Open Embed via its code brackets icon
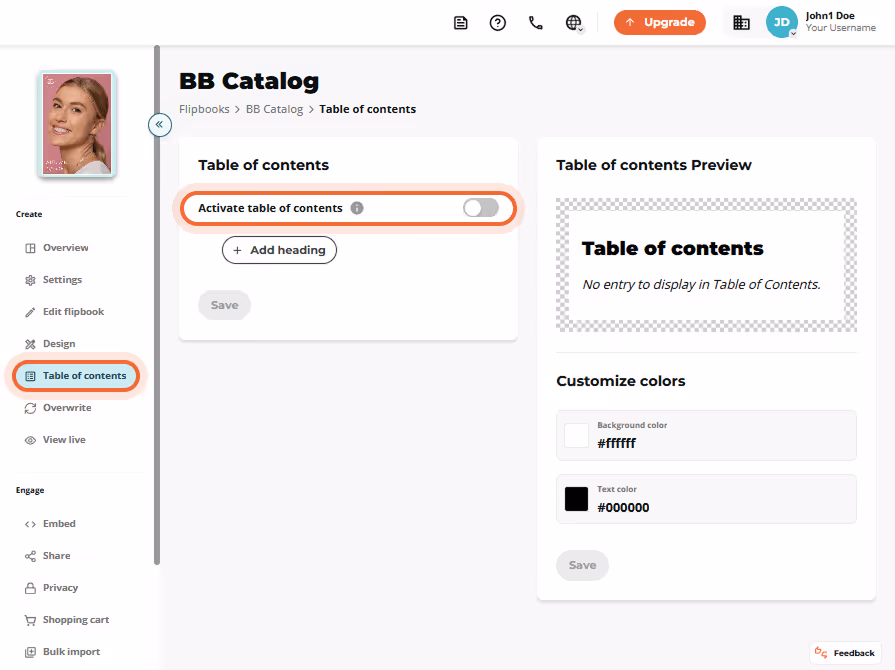This screenshot has height=670, width=895. (30, 524)
